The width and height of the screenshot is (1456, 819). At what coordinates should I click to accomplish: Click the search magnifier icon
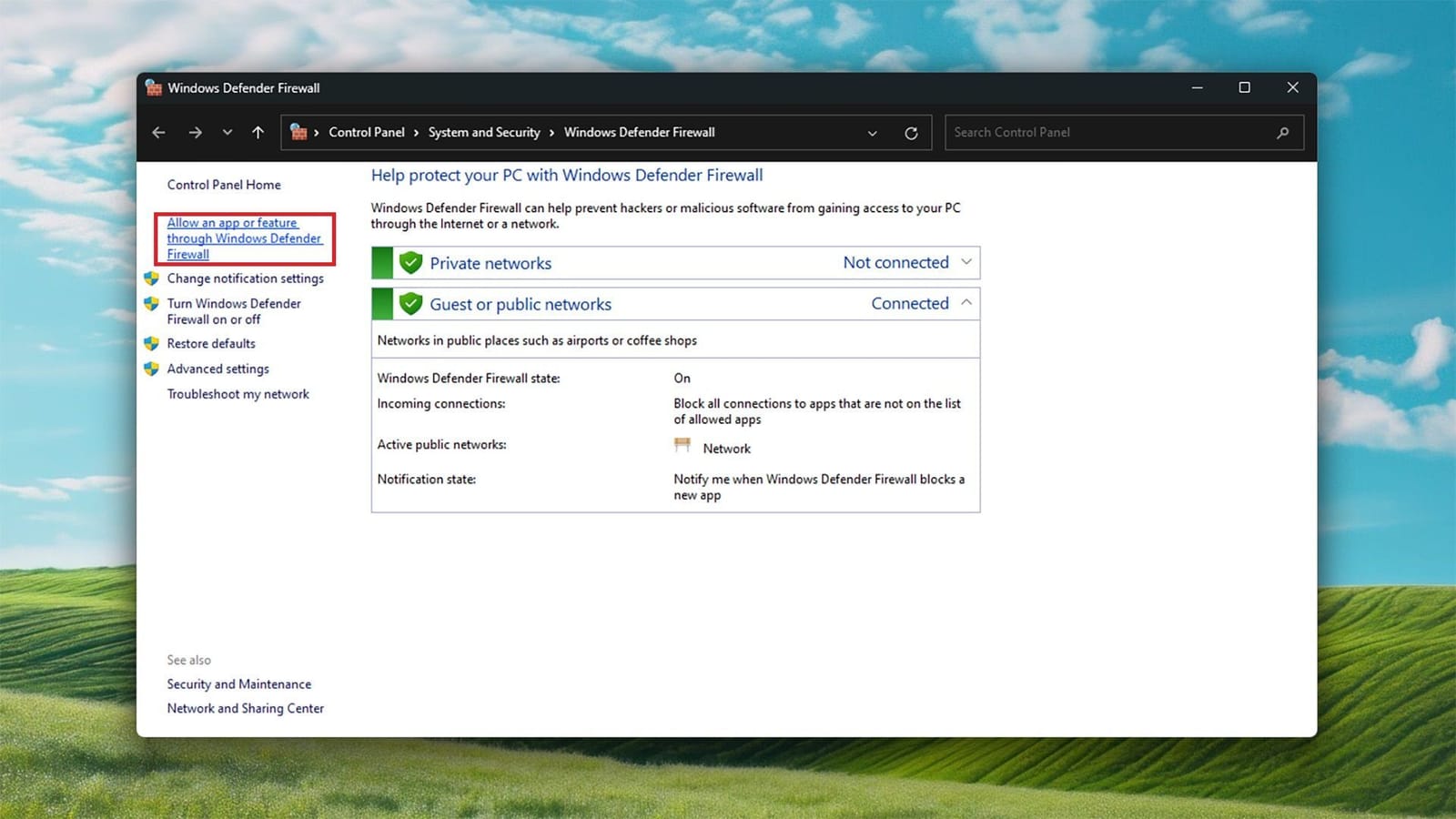(x=1282, y=133)
